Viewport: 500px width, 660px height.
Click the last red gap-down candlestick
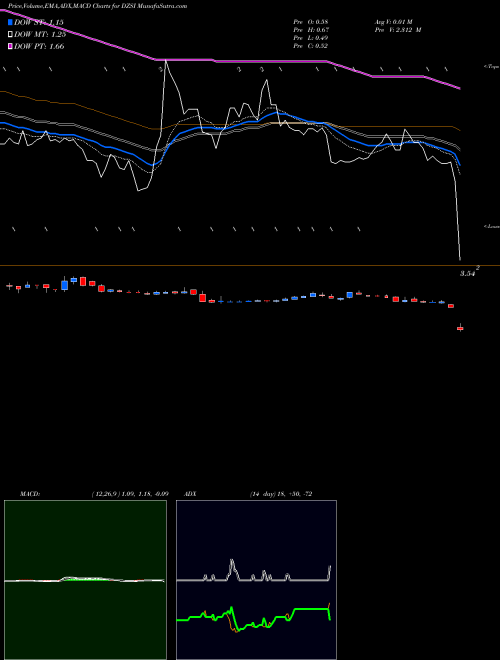tap(460, 328)
